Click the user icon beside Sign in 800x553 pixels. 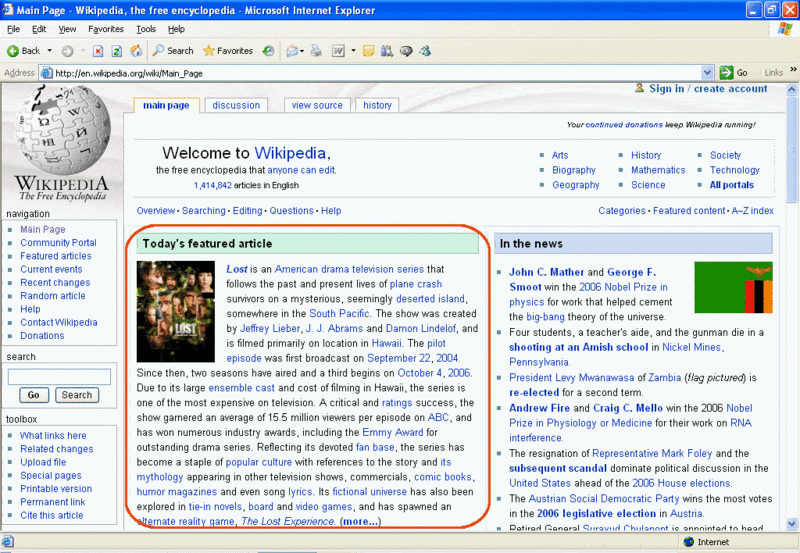coord(639,88)
